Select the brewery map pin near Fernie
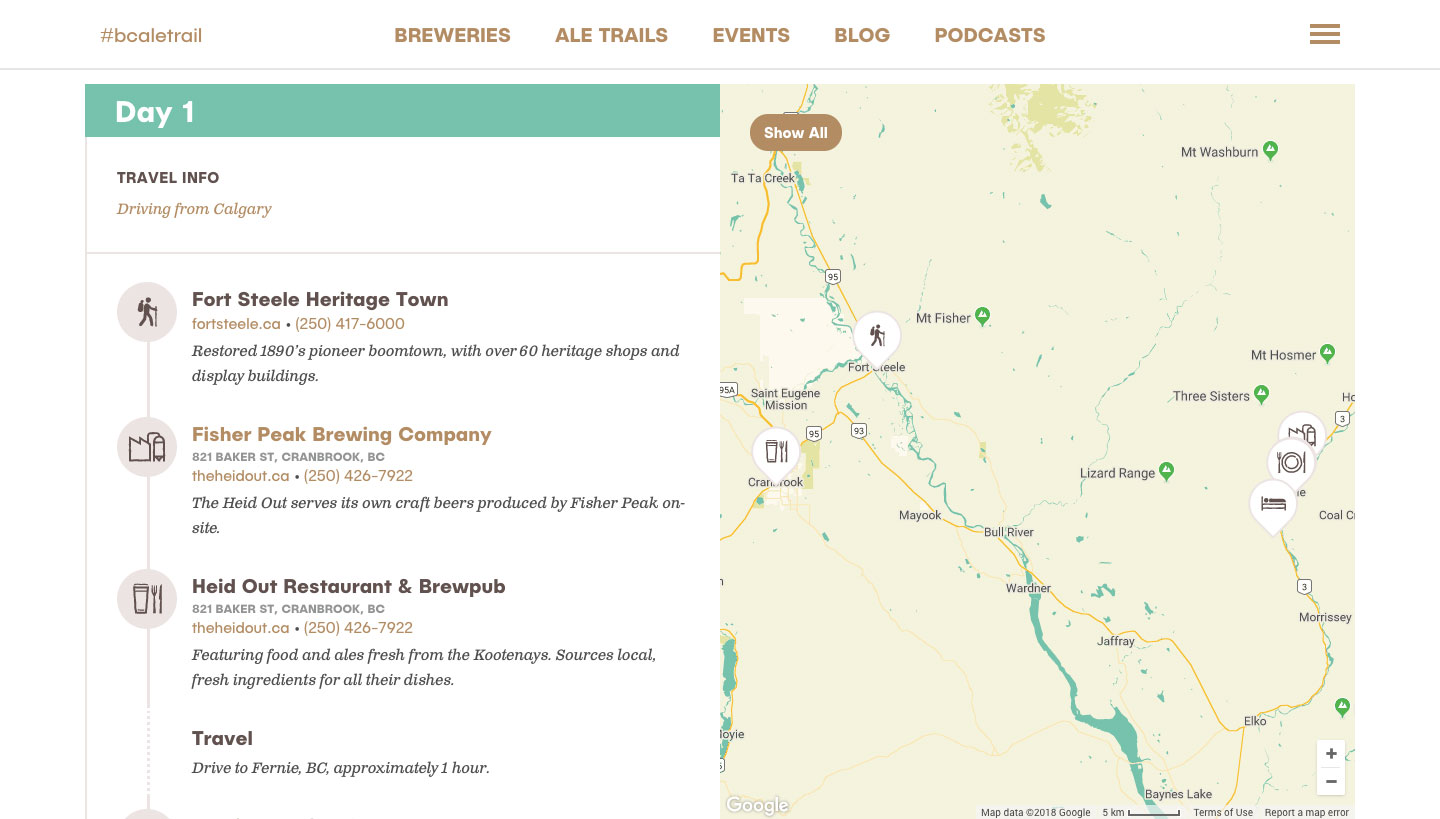The width and height of the screenshot is (1440, 819). click(x=1303, y=433)
